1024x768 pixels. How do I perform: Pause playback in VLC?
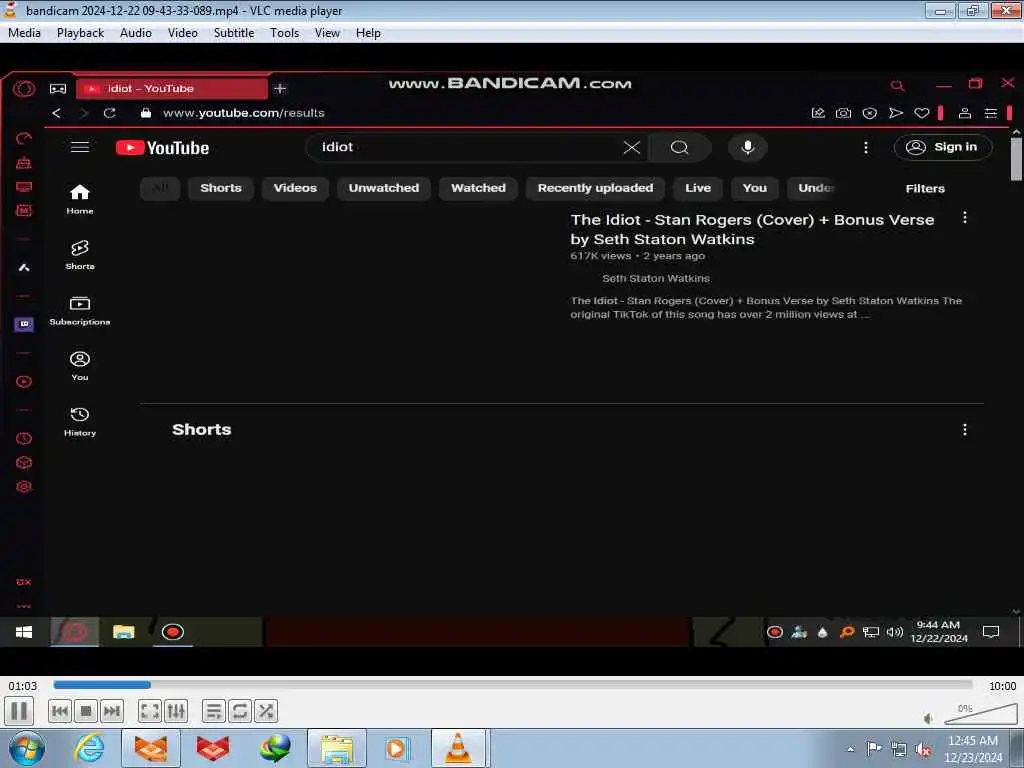(x=19, y=711)
